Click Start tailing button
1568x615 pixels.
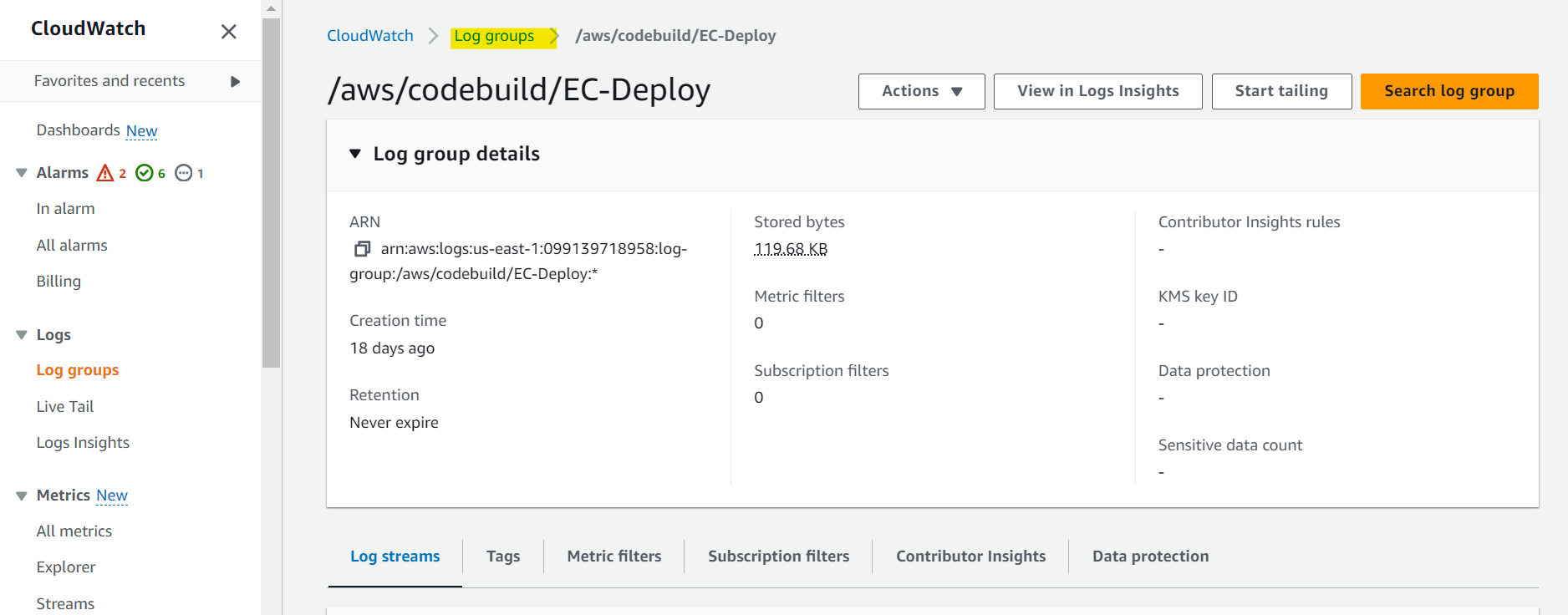[x=1281, y=91]
